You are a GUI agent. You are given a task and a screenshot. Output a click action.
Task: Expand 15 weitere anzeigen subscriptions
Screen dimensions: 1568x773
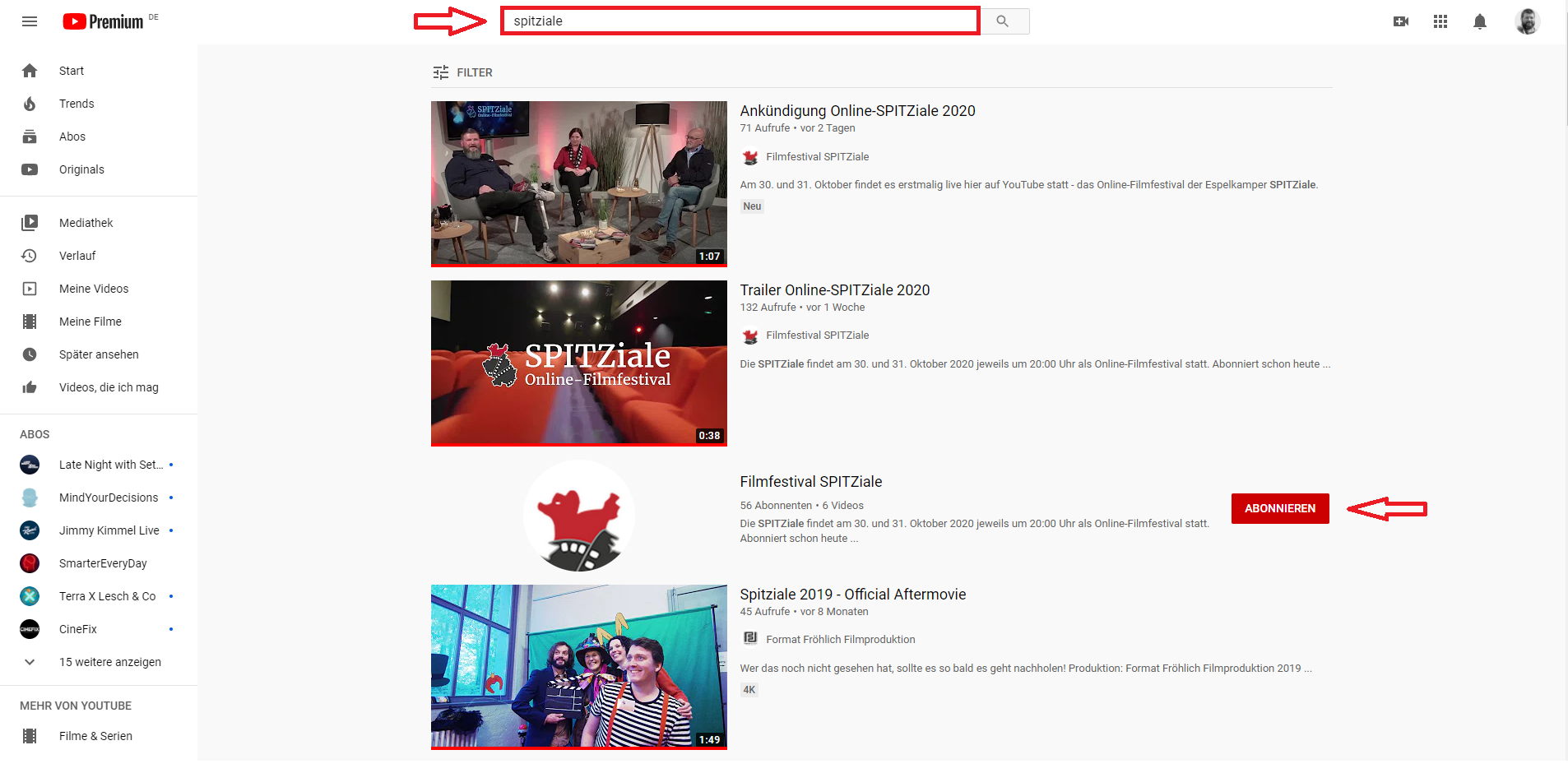99,662
